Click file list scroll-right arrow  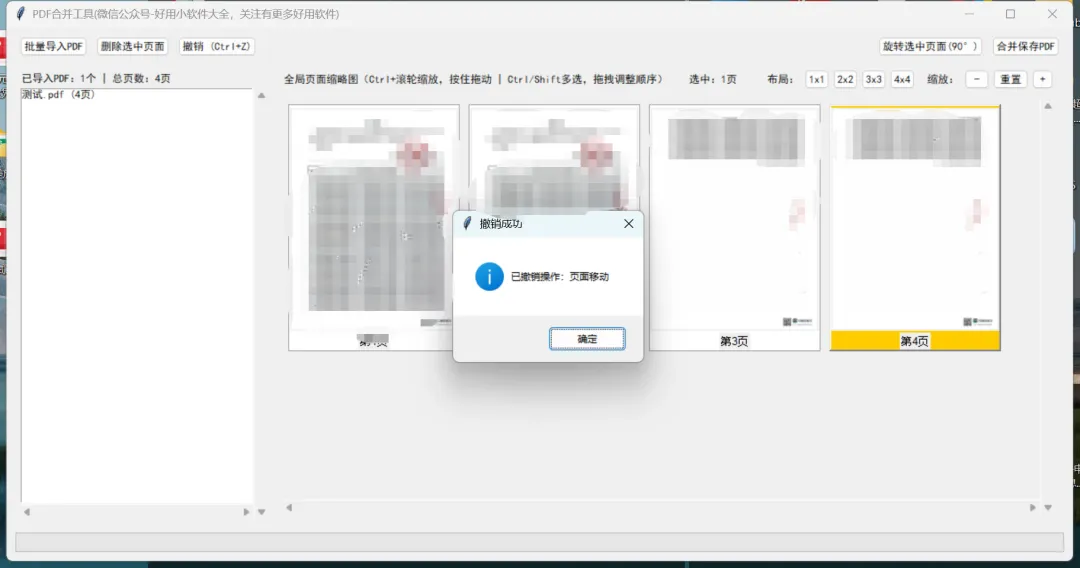(246, 512)
